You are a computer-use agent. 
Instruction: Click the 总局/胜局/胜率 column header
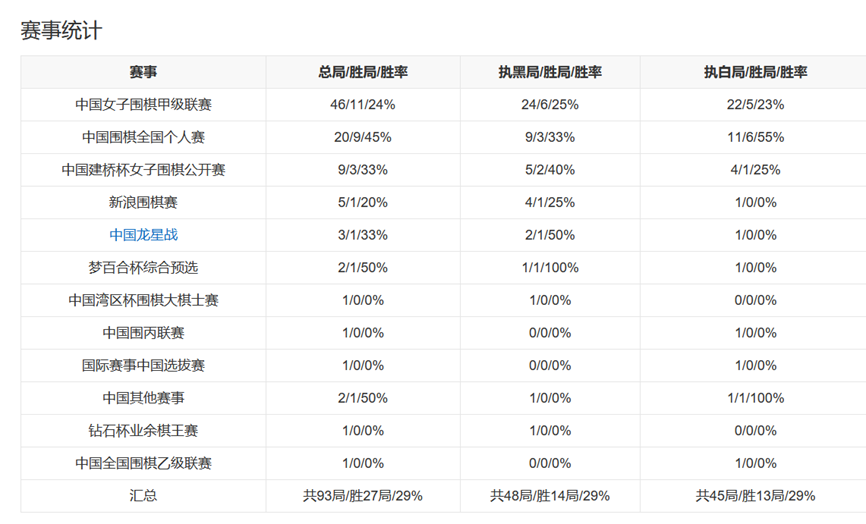pyautogui.click(x=363, y=72)
